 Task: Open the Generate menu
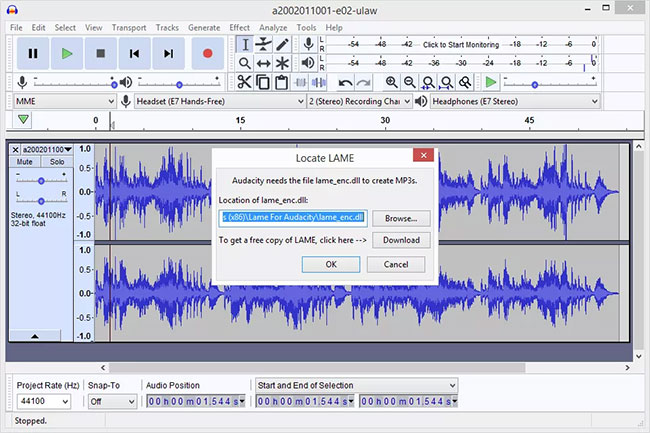pos(204,28)
